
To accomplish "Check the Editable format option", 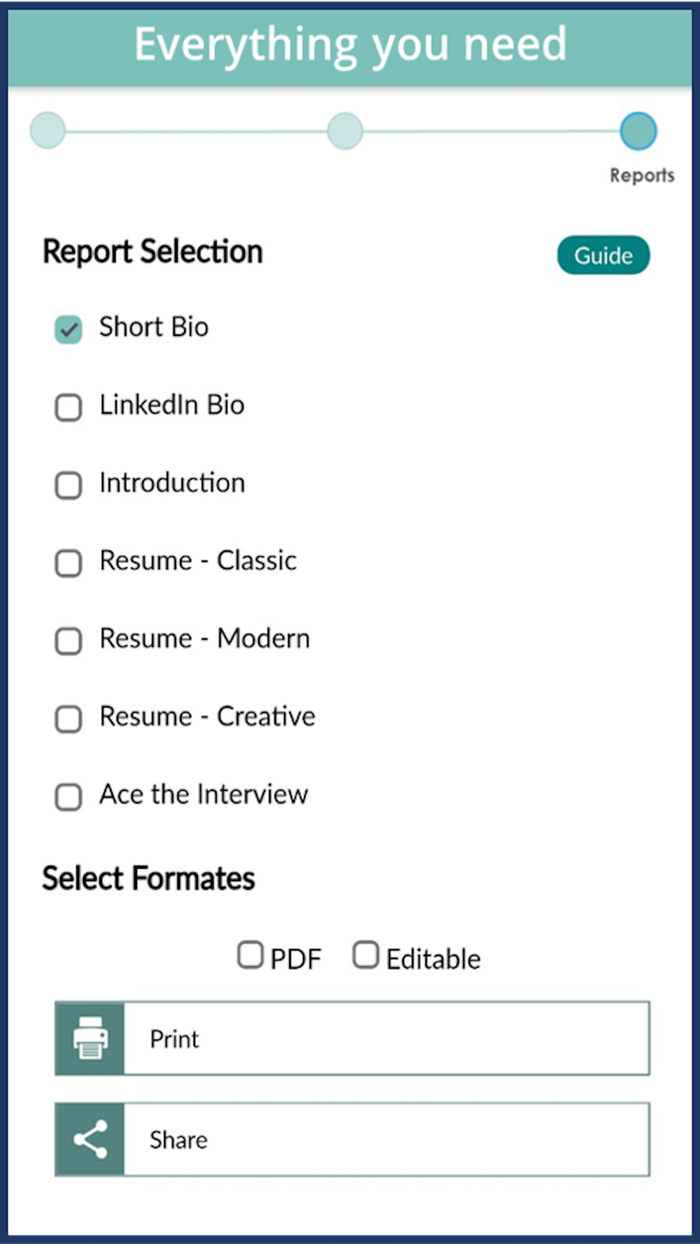I will (366, 953).
